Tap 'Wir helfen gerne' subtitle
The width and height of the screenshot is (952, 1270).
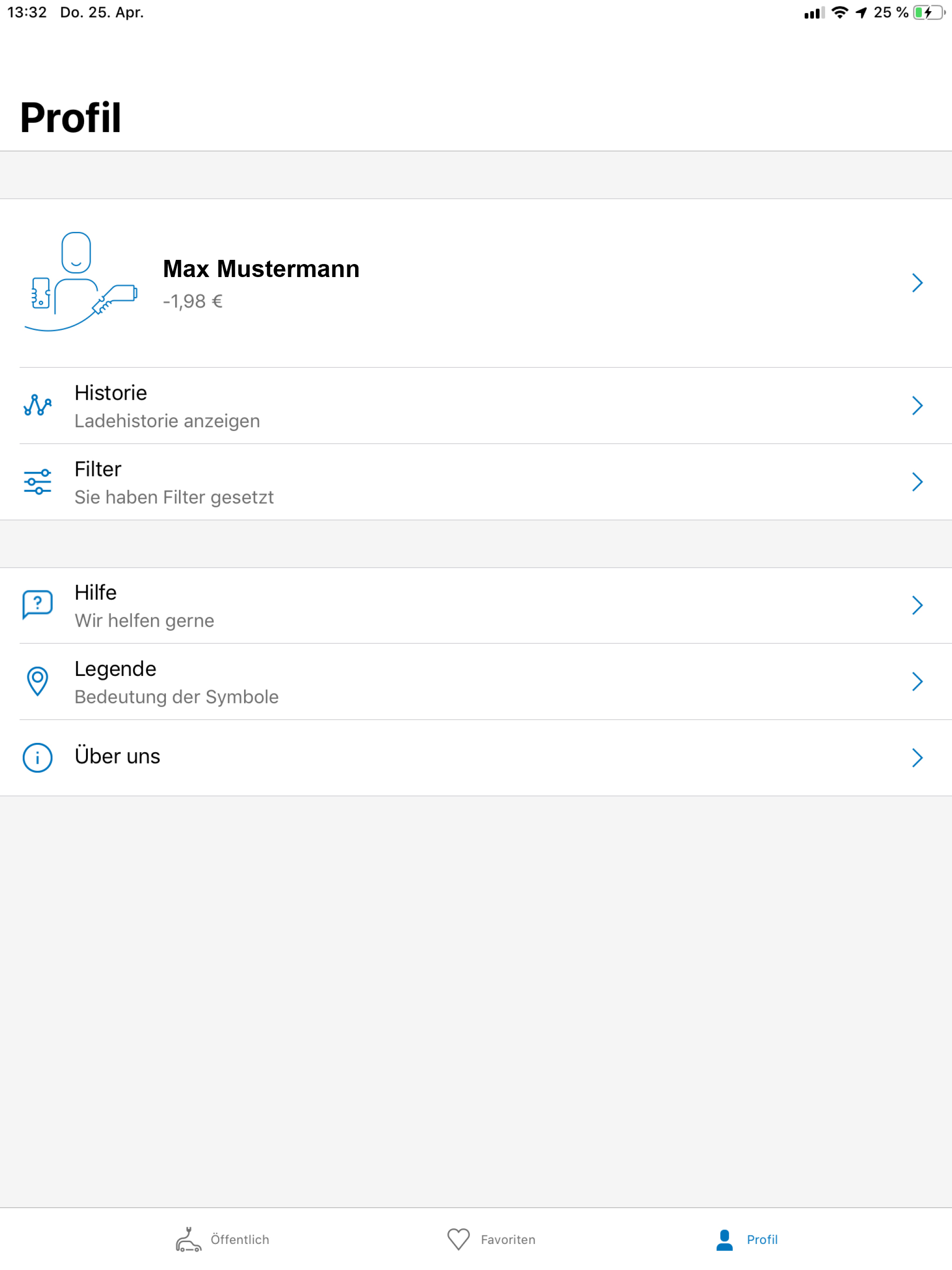[x=144, y=621]
